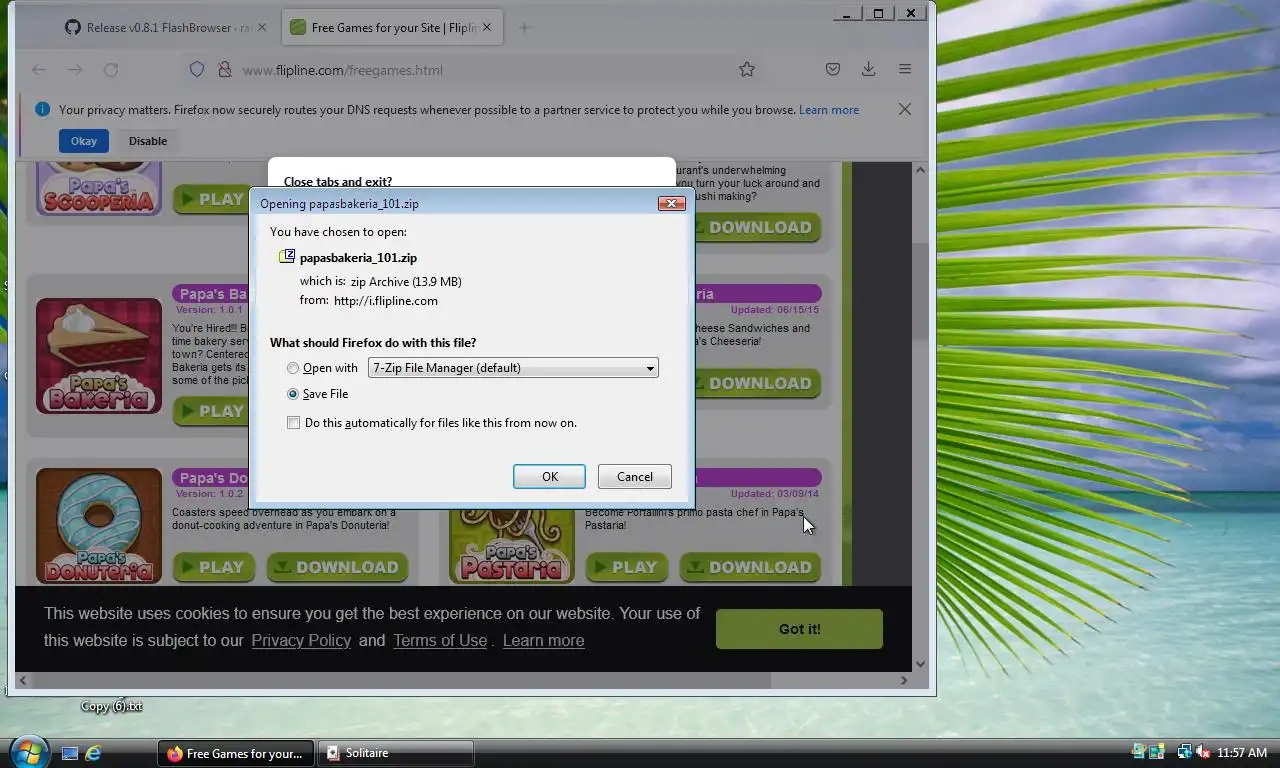The height and width of the screenshot is (768, 1280).
Task: Click the vertical scrollbar down arrow
Action: click(x=921, y=664)
